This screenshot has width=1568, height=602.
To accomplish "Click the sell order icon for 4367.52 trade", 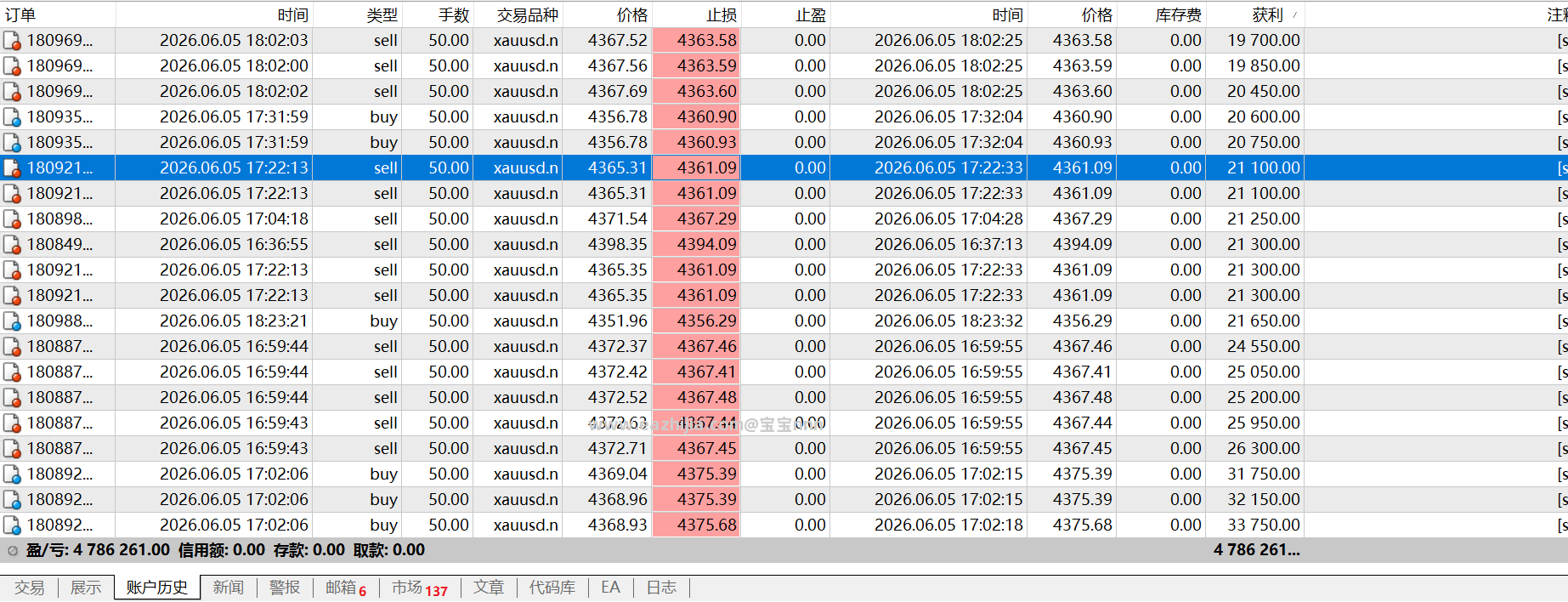I will coord(12,41).
